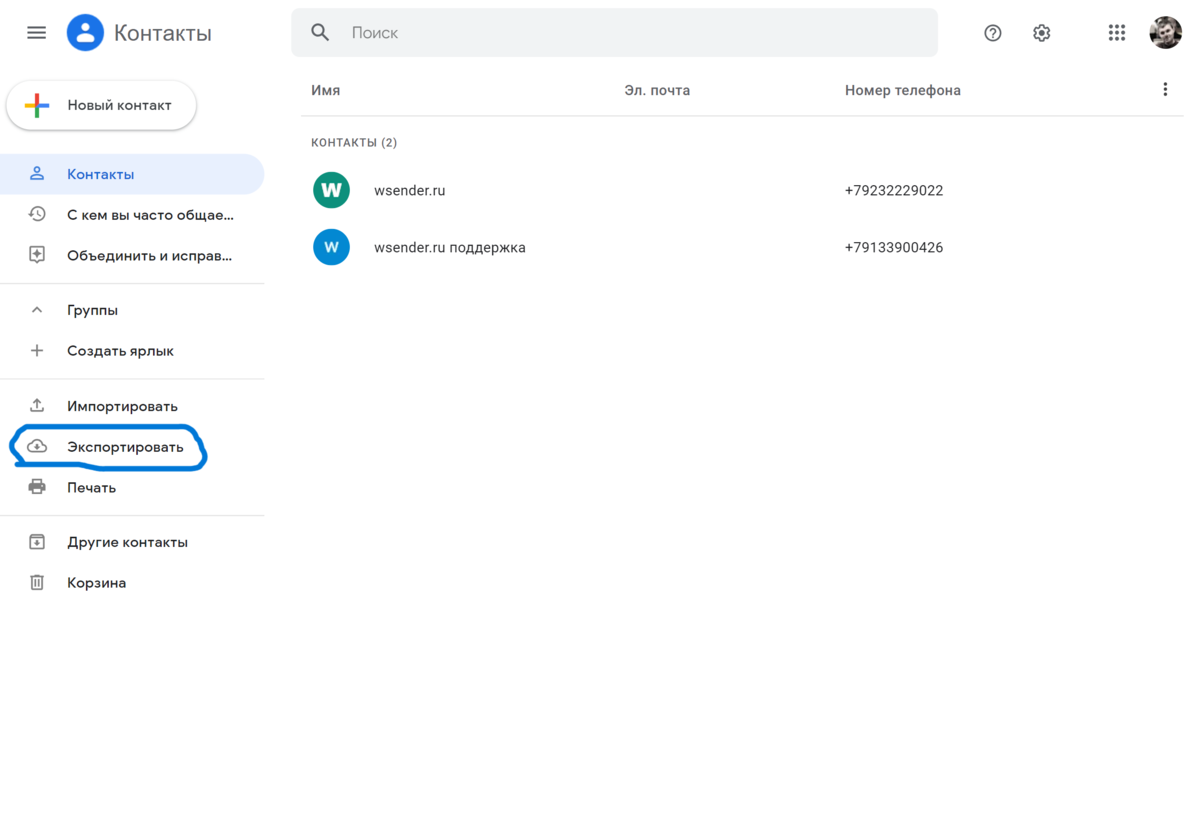Click the plus icon beside Создать ярлык
The height and width of the screenshot is (814, 1200).
point(37,351)
